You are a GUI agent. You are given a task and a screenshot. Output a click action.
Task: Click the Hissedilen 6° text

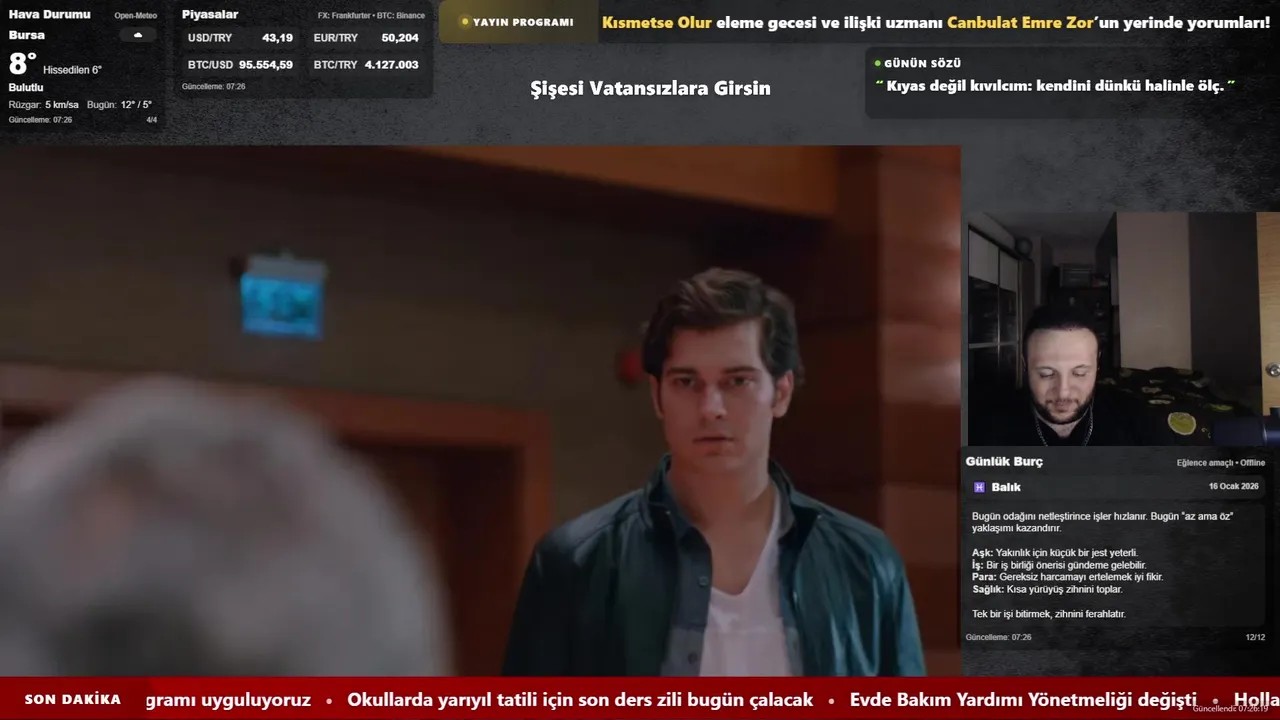click(72, 70)
